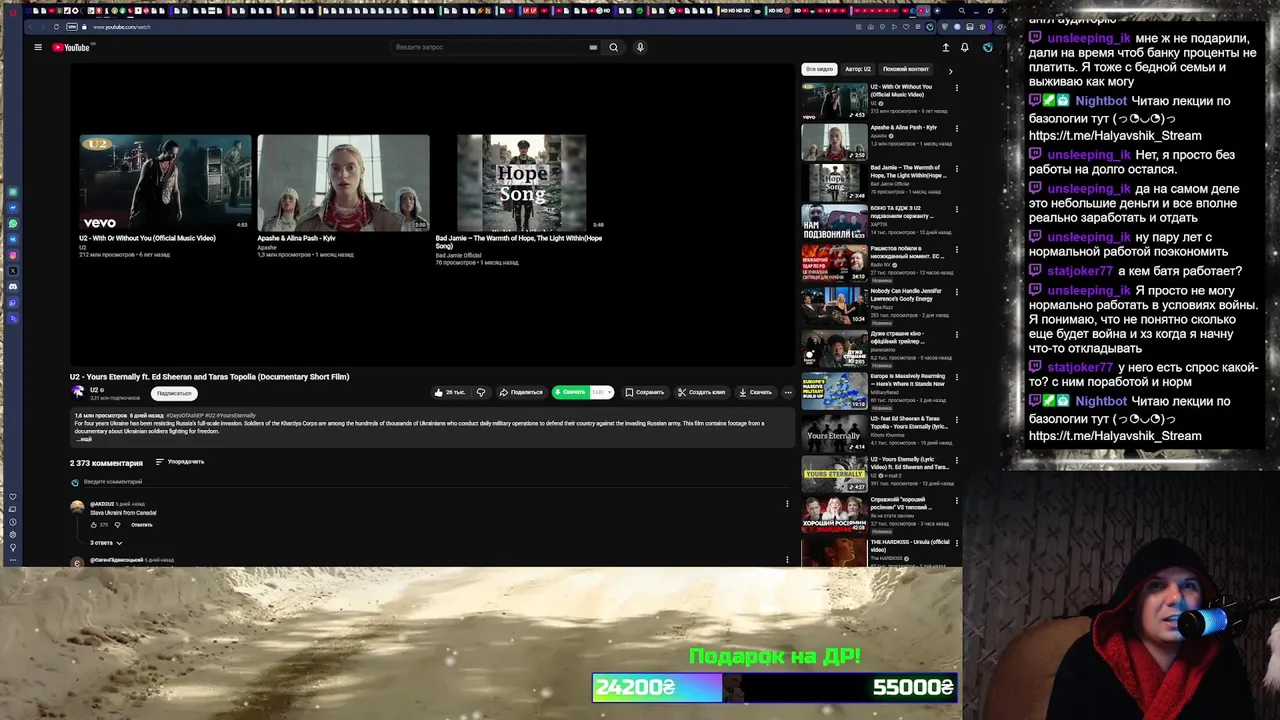Click the green Скачать download button
This screenshot has width=1280, height=720.
coord(570,392)
